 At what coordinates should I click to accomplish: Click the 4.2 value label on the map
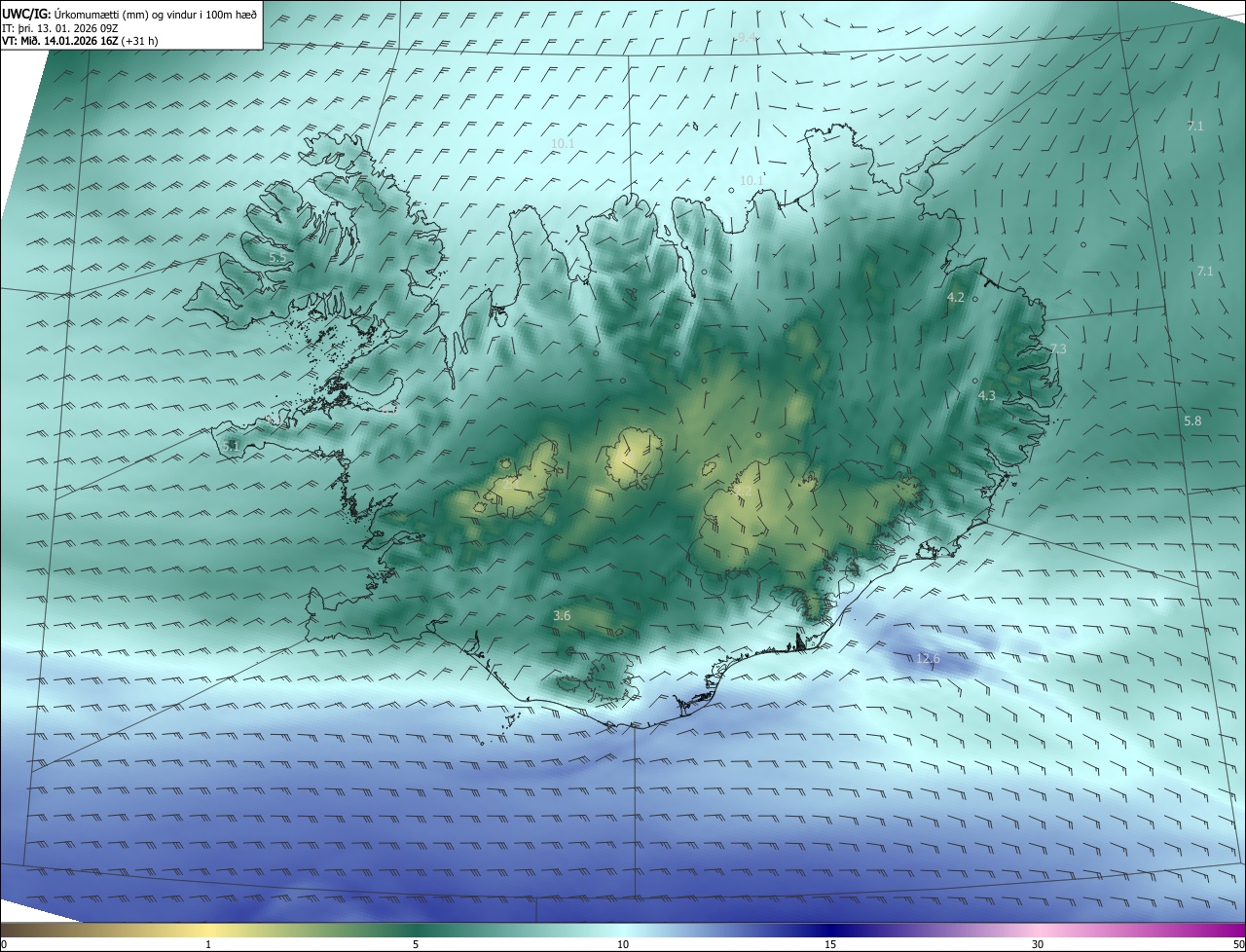pyautogui.click(x=956, y=298)
